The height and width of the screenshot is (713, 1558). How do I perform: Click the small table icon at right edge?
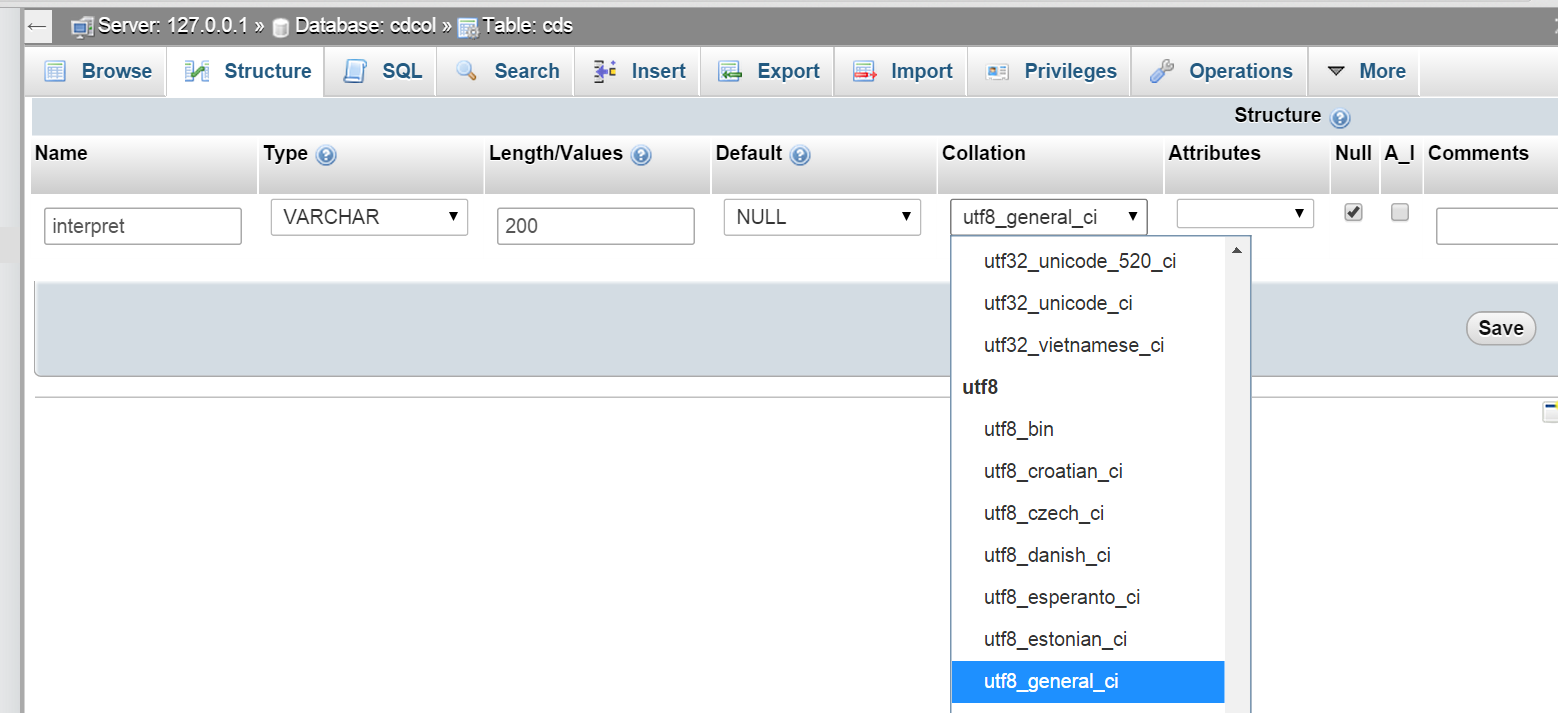click(x=1550, y=412)
